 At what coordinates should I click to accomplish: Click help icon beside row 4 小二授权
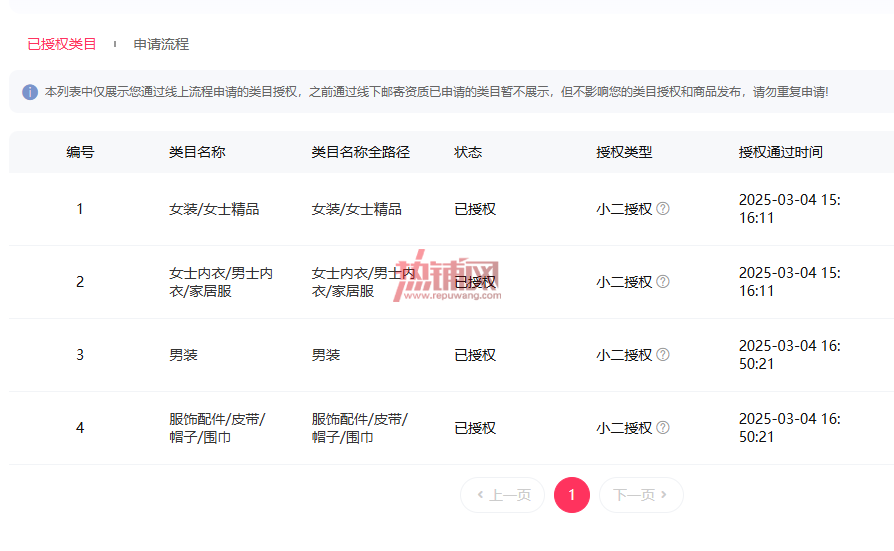click(x=663, y=428)
